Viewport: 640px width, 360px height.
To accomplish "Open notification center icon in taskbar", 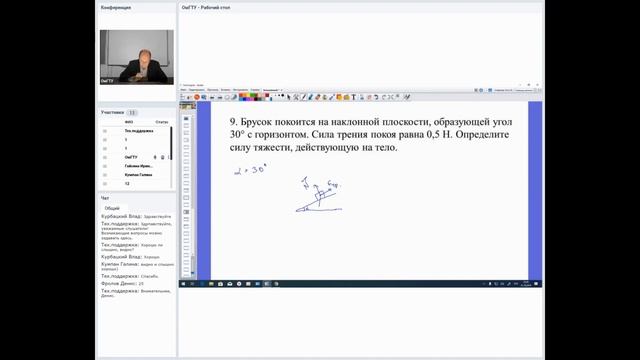I will click(536, 284).
